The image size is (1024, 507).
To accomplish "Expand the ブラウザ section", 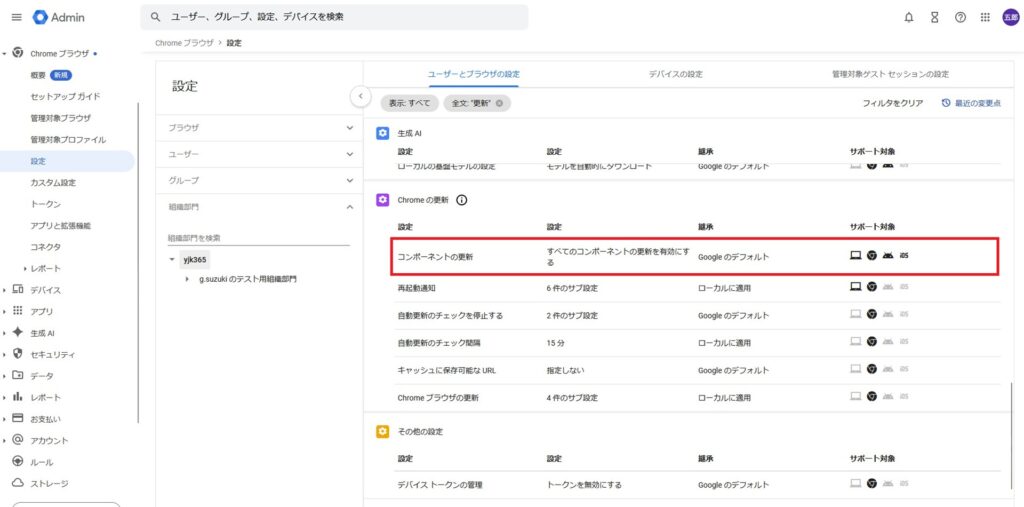I will (349, 128).
